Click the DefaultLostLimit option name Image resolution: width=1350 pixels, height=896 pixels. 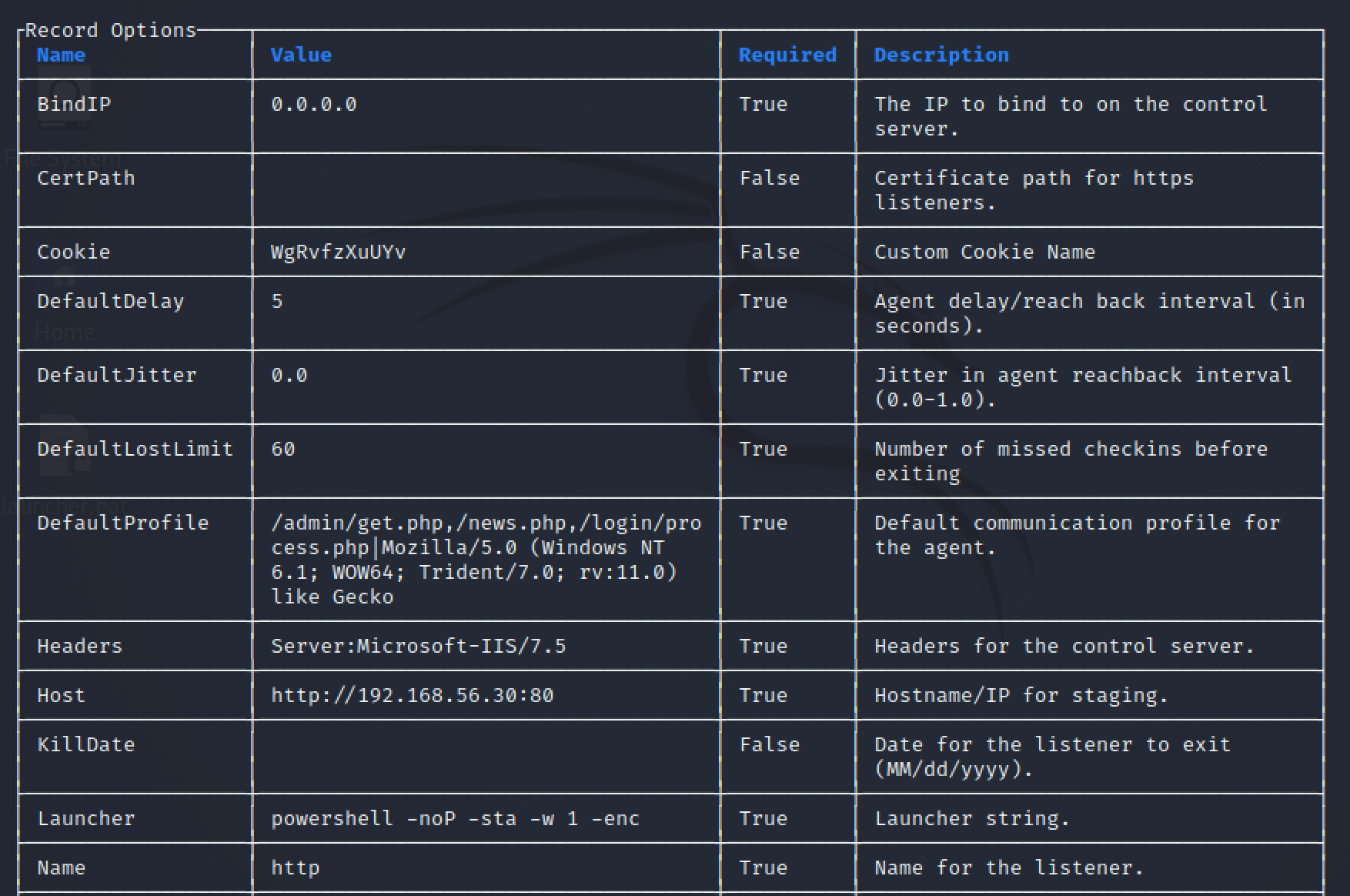[x=135, y=449]
